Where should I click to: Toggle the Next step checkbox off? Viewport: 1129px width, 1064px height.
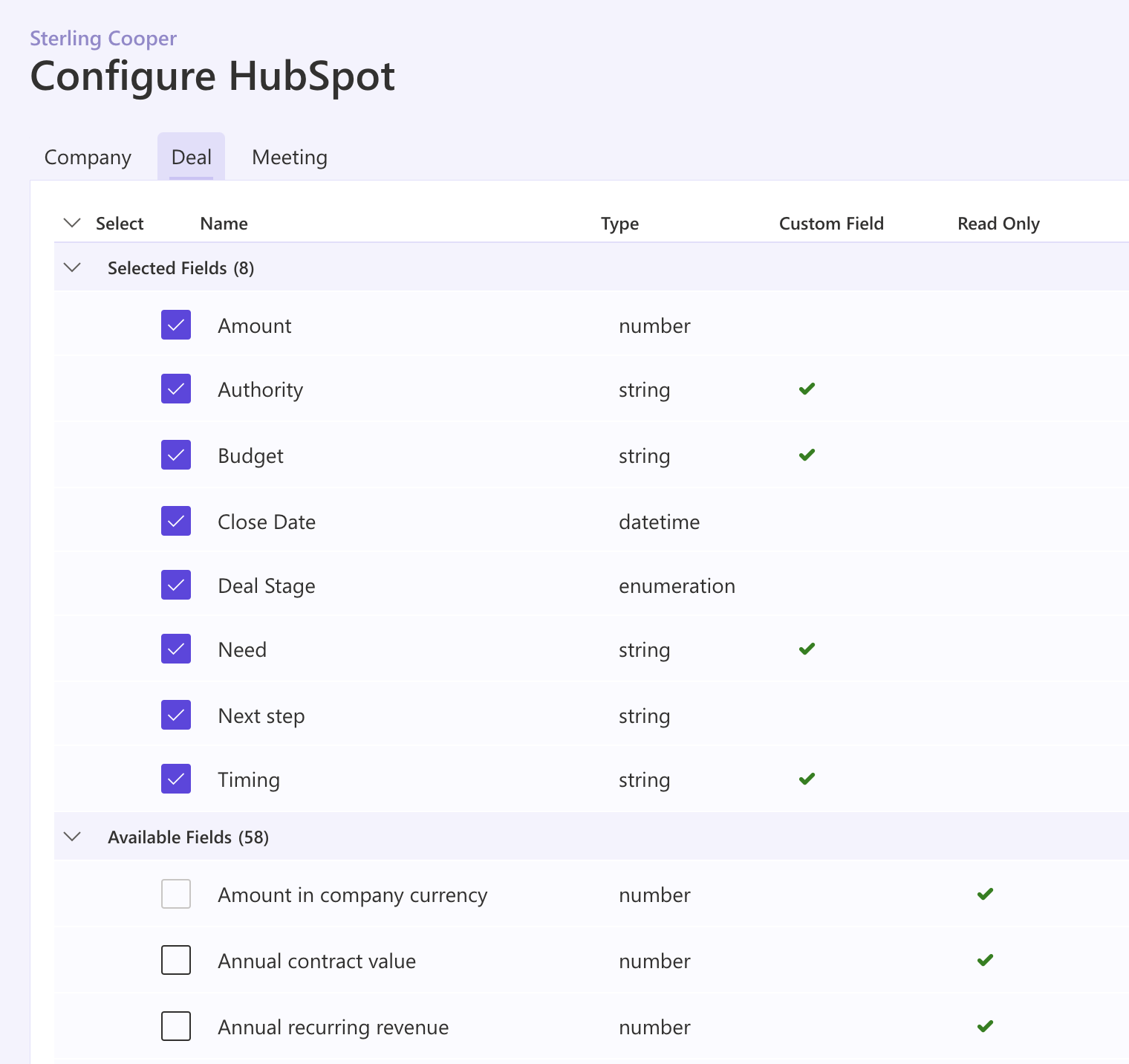click(x=176, y=715)
